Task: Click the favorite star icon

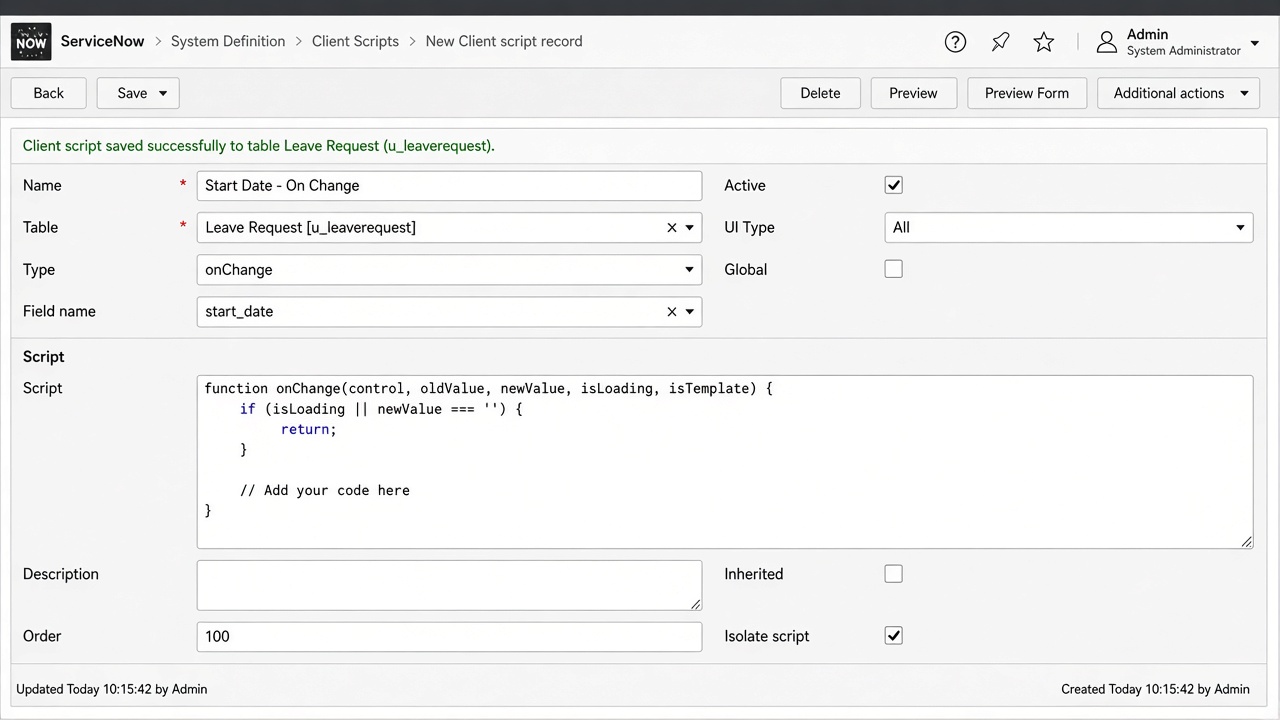Action: [x=1044, y=42]
